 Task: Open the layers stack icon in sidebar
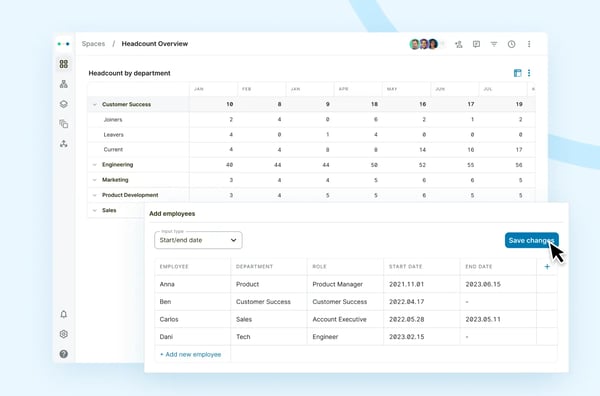click(64, 104)
